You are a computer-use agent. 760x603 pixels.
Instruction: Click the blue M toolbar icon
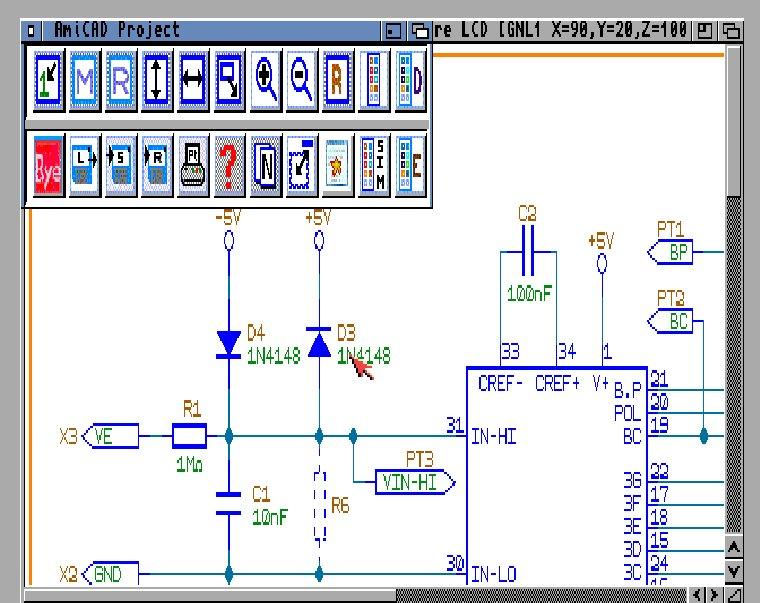[x=84, y=81]
